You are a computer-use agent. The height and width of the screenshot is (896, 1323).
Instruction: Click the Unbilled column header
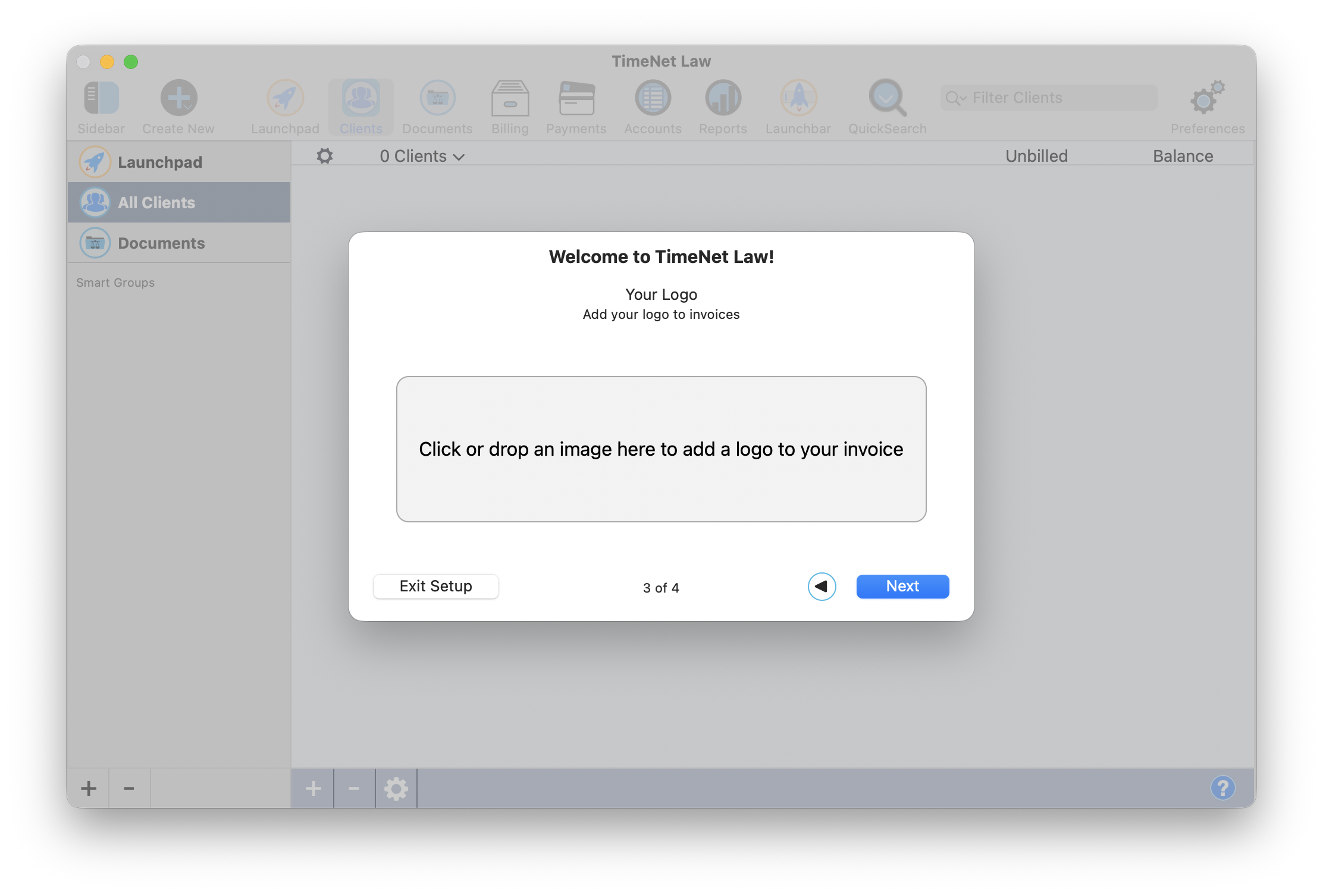(1036, 156)
